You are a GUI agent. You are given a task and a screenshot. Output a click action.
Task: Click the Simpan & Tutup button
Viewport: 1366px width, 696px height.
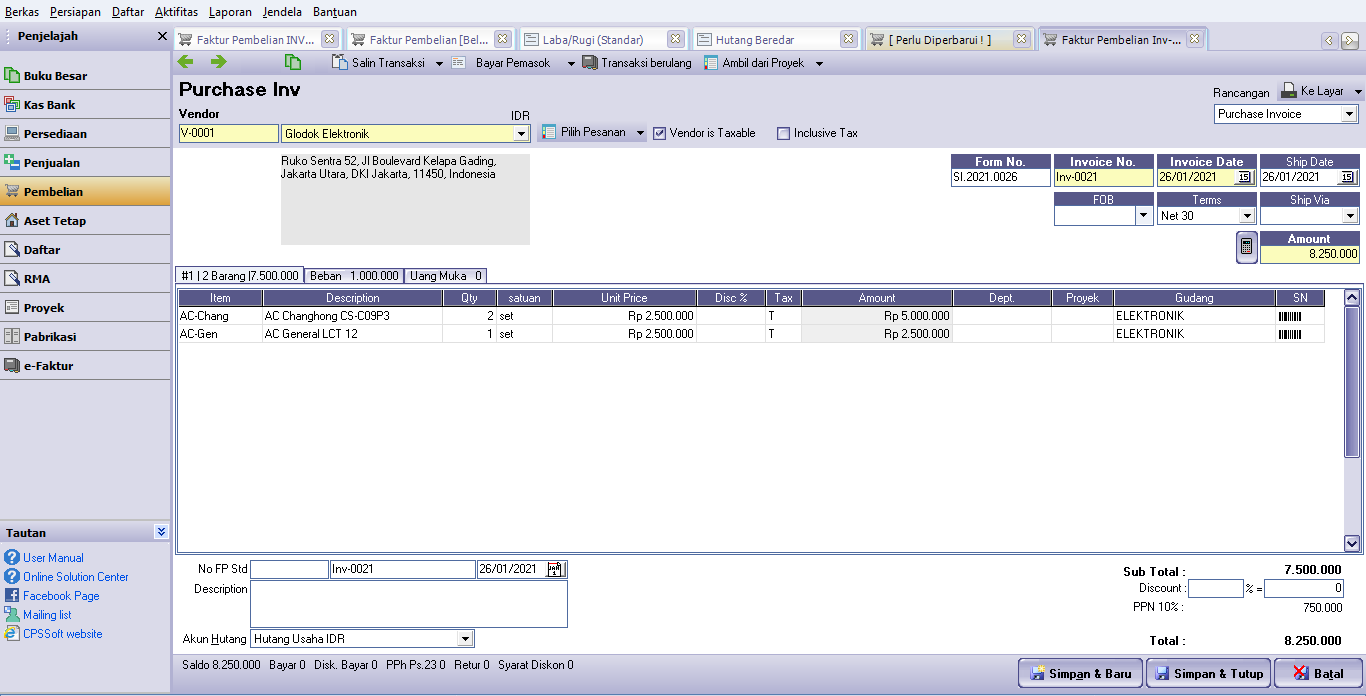coord(1209,674)
